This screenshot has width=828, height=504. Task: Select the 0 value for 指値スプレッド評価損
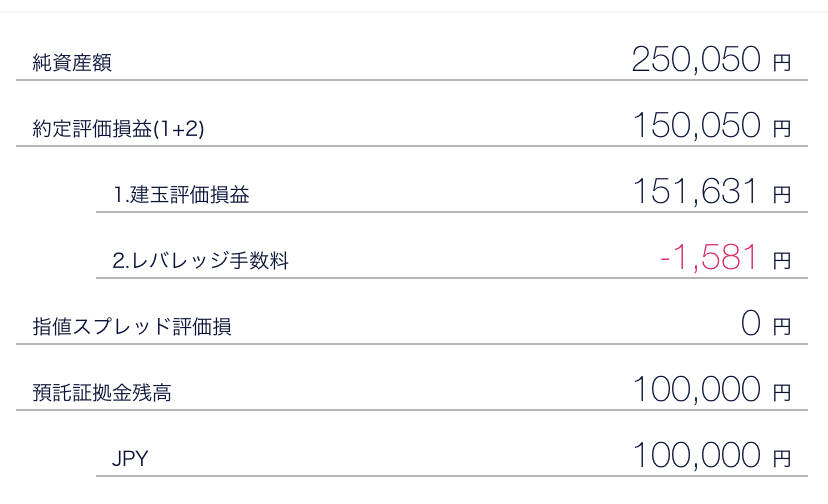pyautogui.click(x=751, y=324)
